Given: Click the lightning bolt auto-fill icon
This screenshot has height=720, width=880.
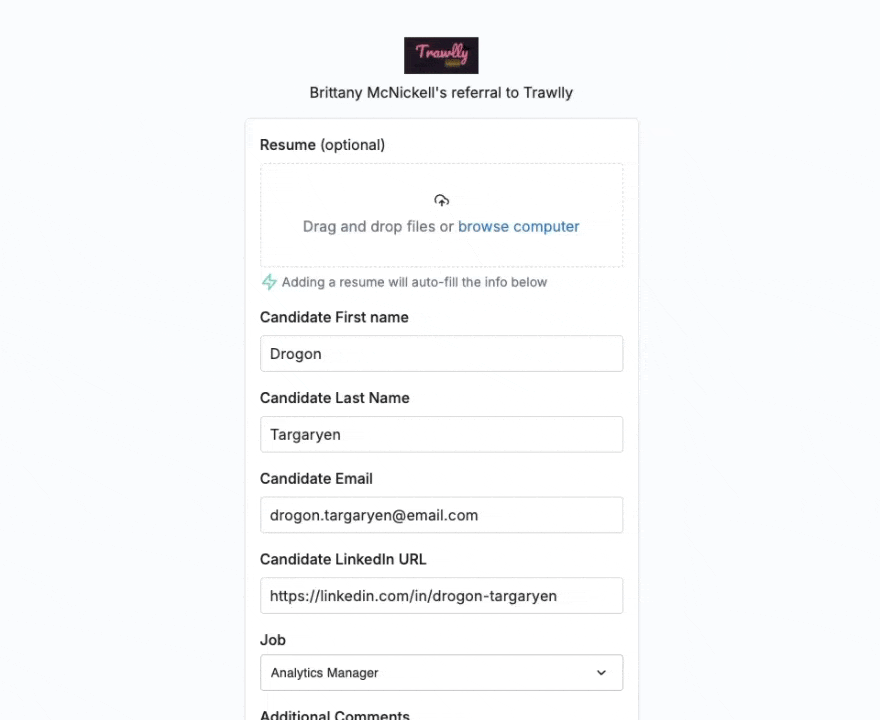Looking at the screenshot, I should pos(269,282).
